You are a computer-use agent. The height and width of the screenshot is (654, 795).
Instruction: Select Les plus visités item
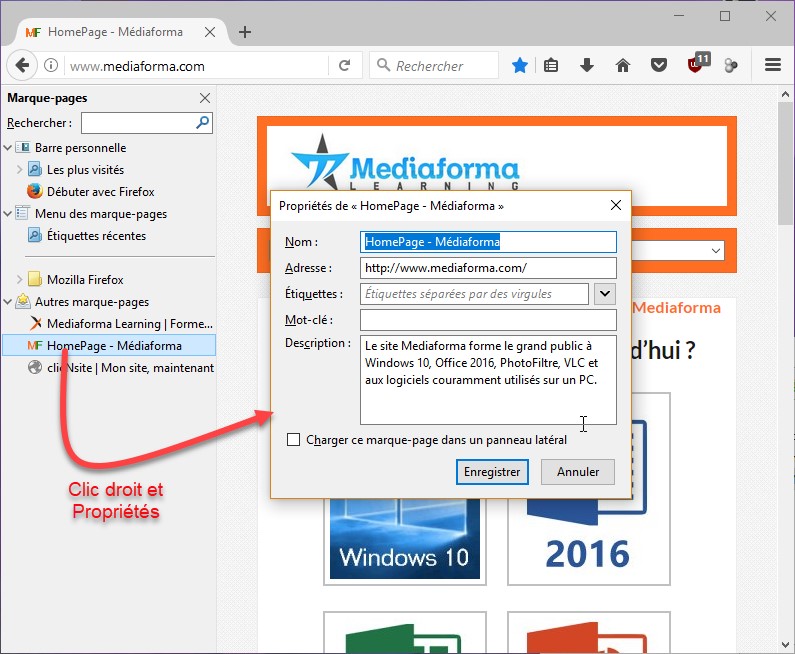pos(85,170)
